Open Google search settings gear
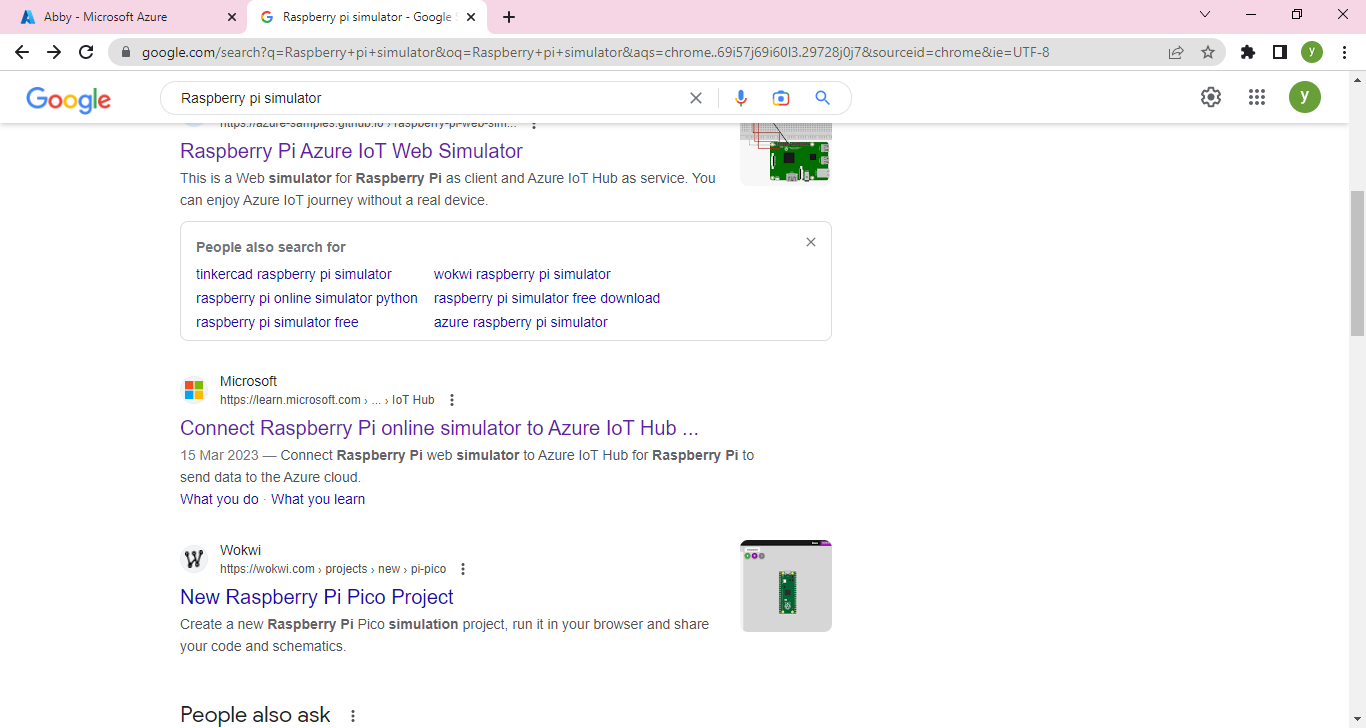The width and height of the screenshot is (1366, 728). click(1211, 97)
